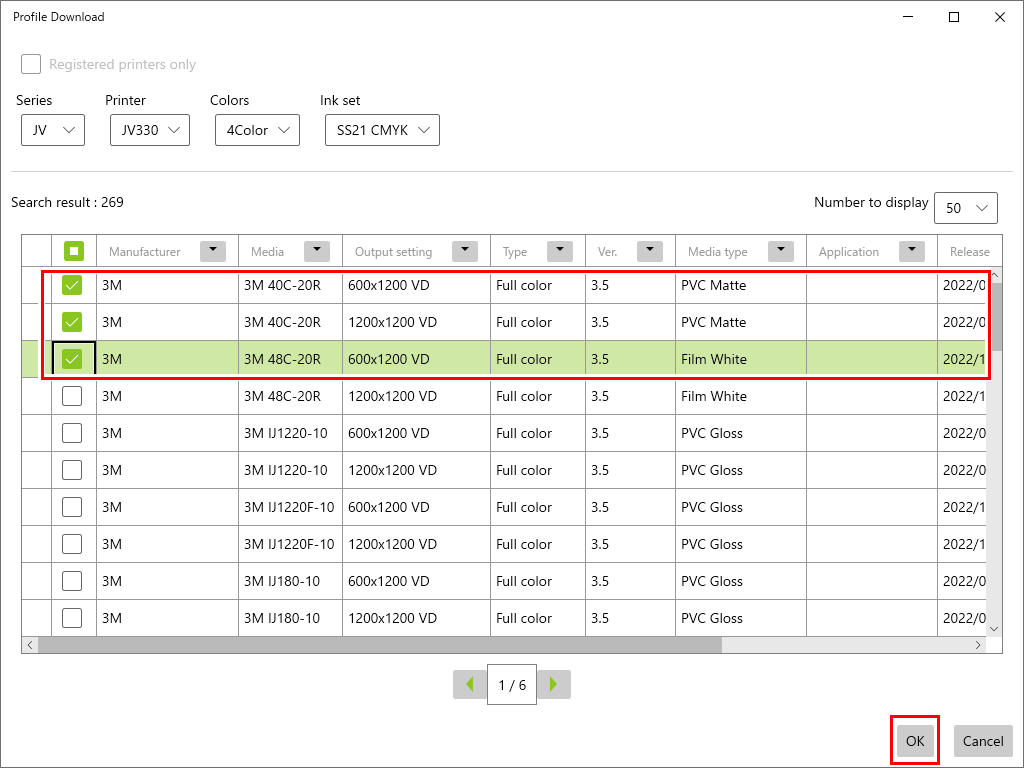Click the green previous page arrow
Image resolution: width=1024 pixels, height=768 pixels.
click(x=469, y=684)
